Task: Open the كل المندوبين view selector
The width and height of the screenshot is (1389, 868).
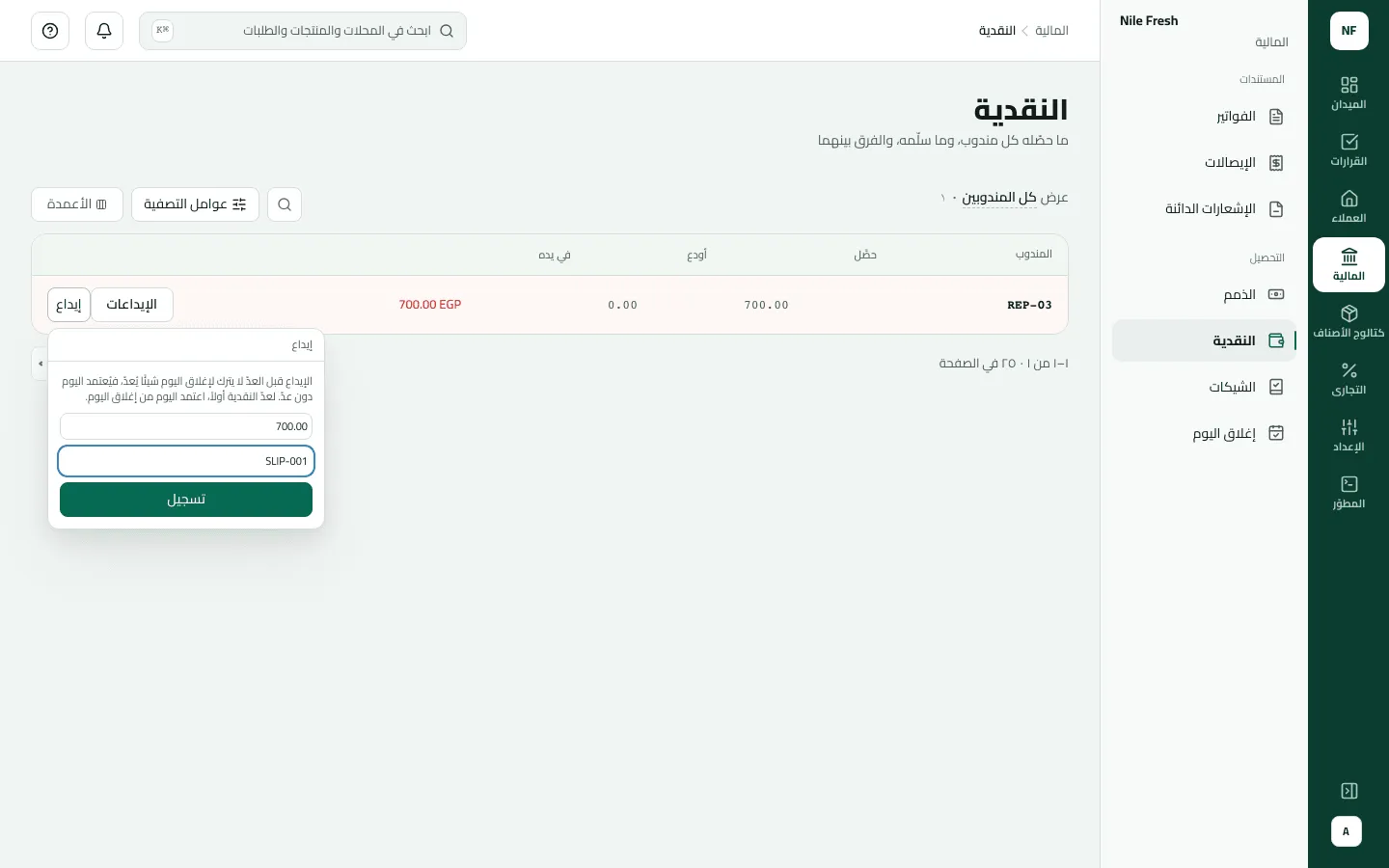Action: pos(999,198)
